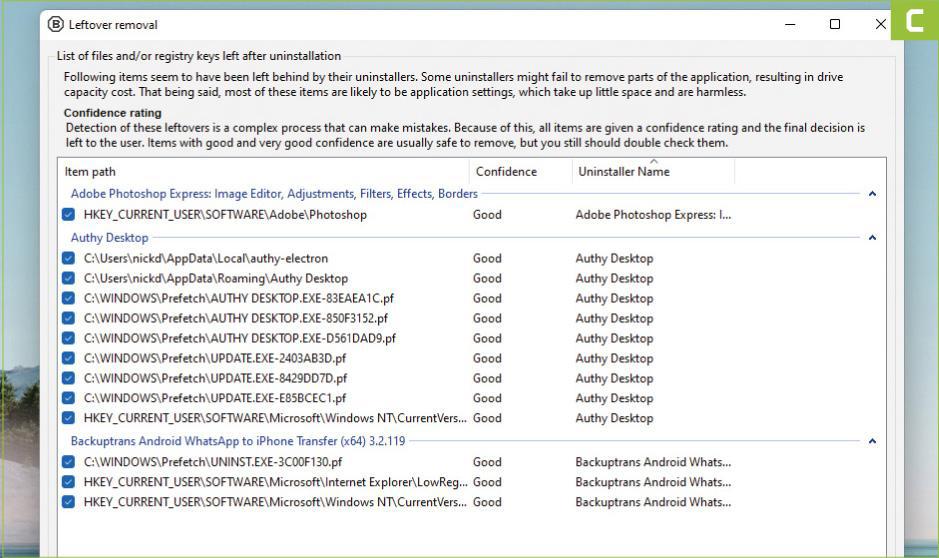
Task: Uncheck the Backuptrans Windows NT registry key
Action: [x=68, y=502]
